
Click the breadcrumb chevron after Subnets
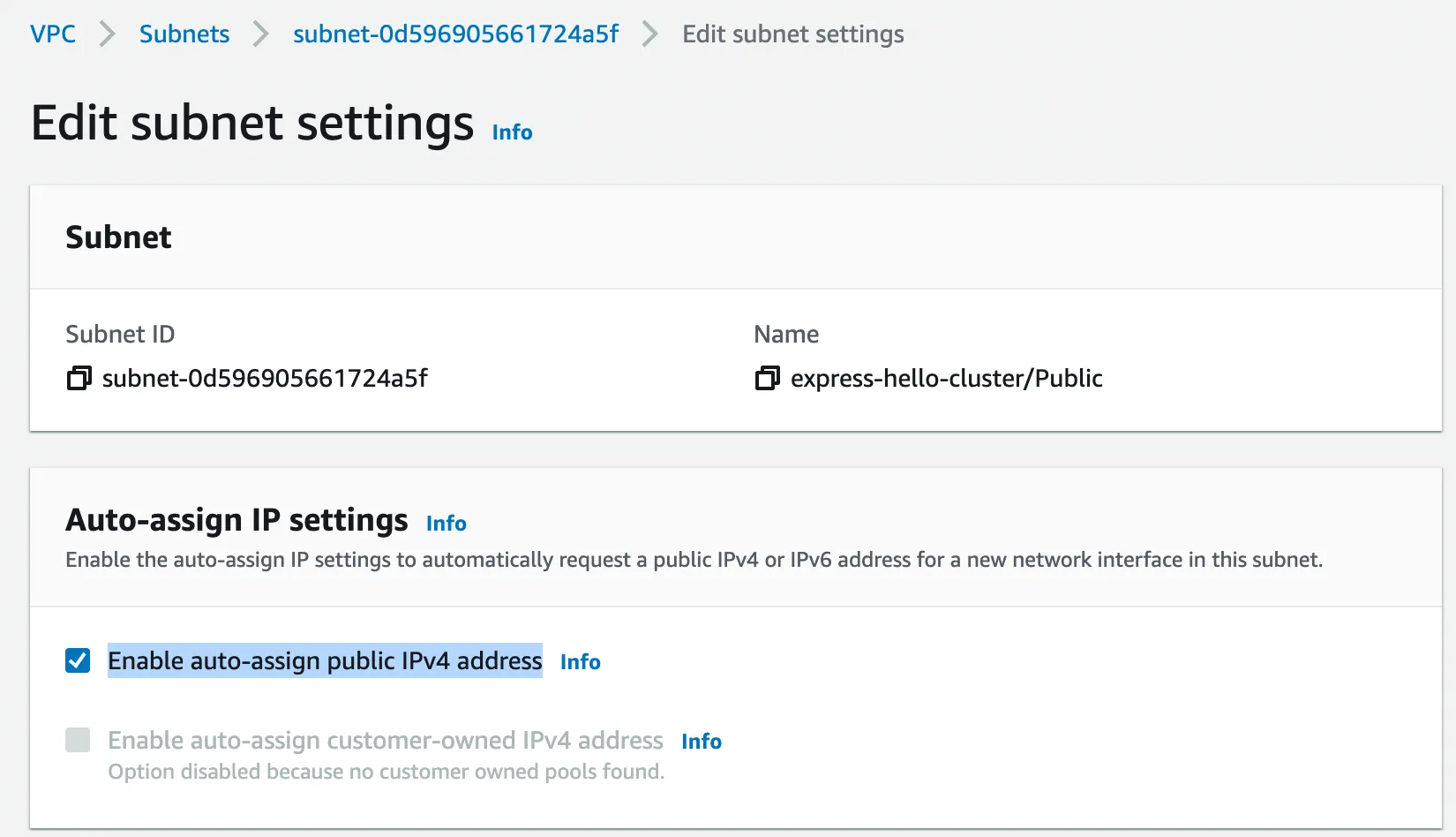(261, 34)
